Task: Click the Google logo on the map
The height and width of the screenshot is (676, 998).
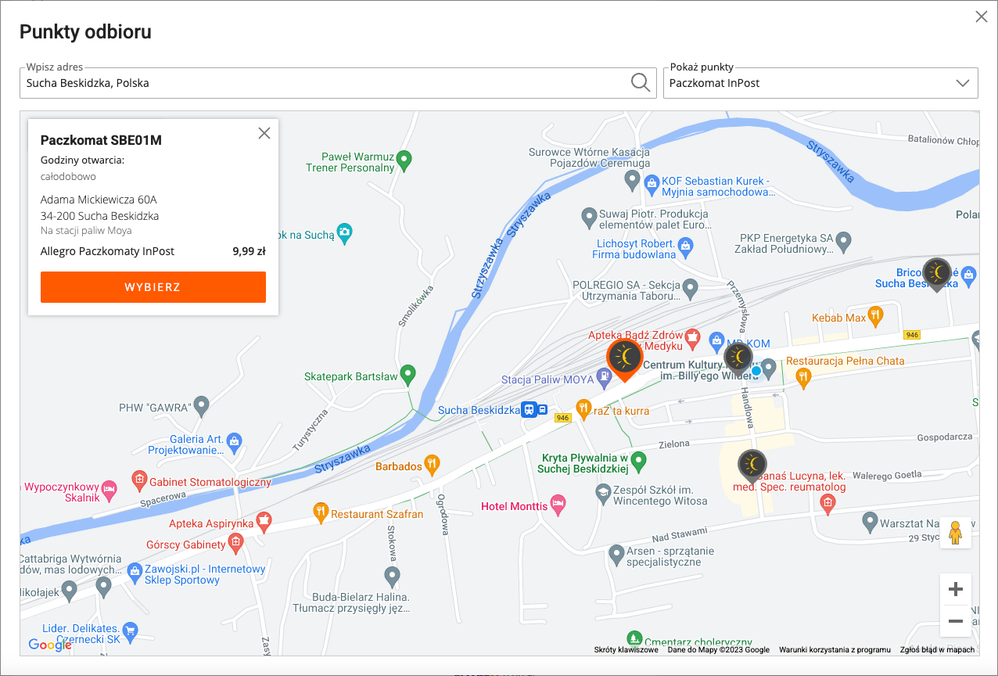Action: click(x=50, y=645)
